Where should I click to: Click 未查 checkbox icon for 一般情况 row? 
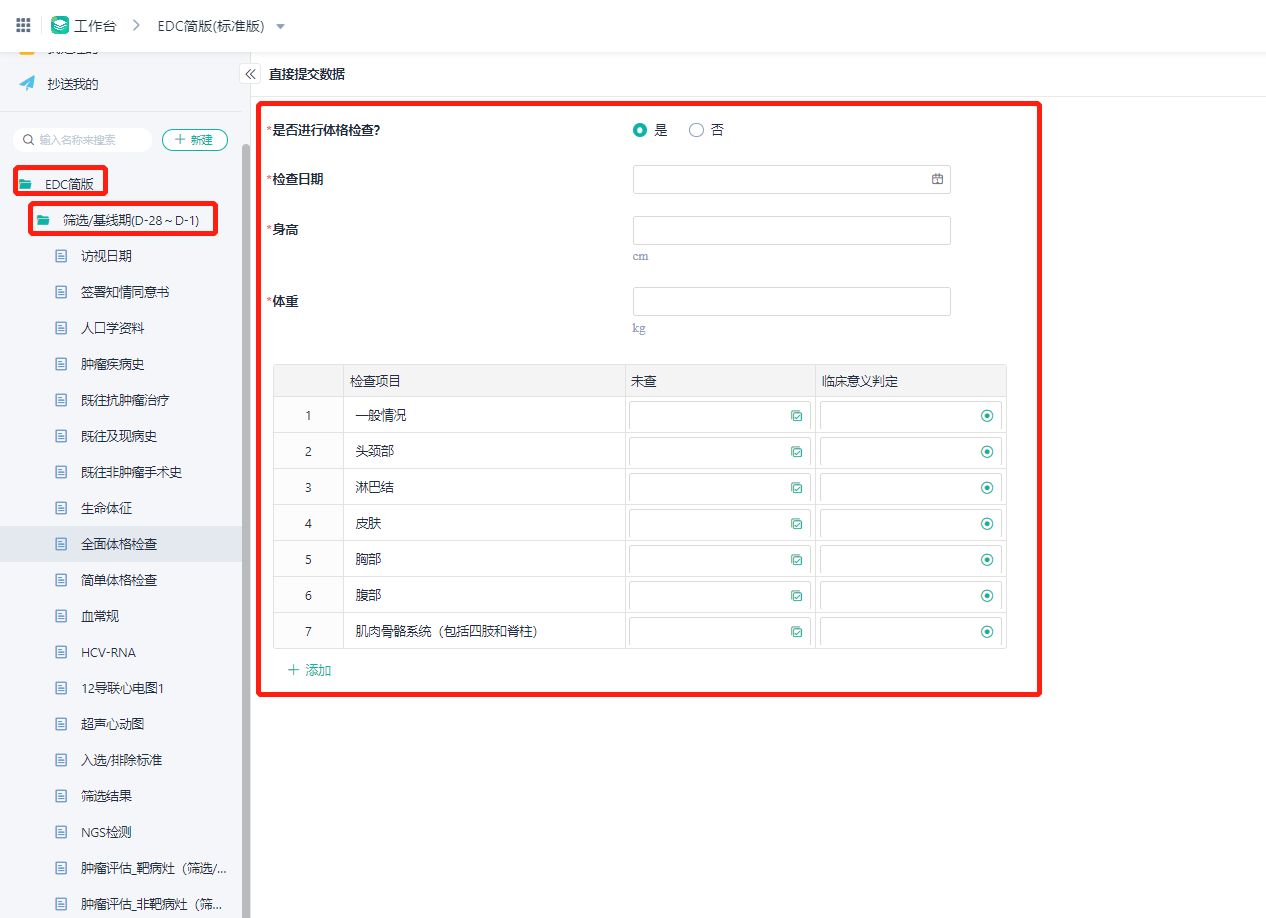point(796,416)
